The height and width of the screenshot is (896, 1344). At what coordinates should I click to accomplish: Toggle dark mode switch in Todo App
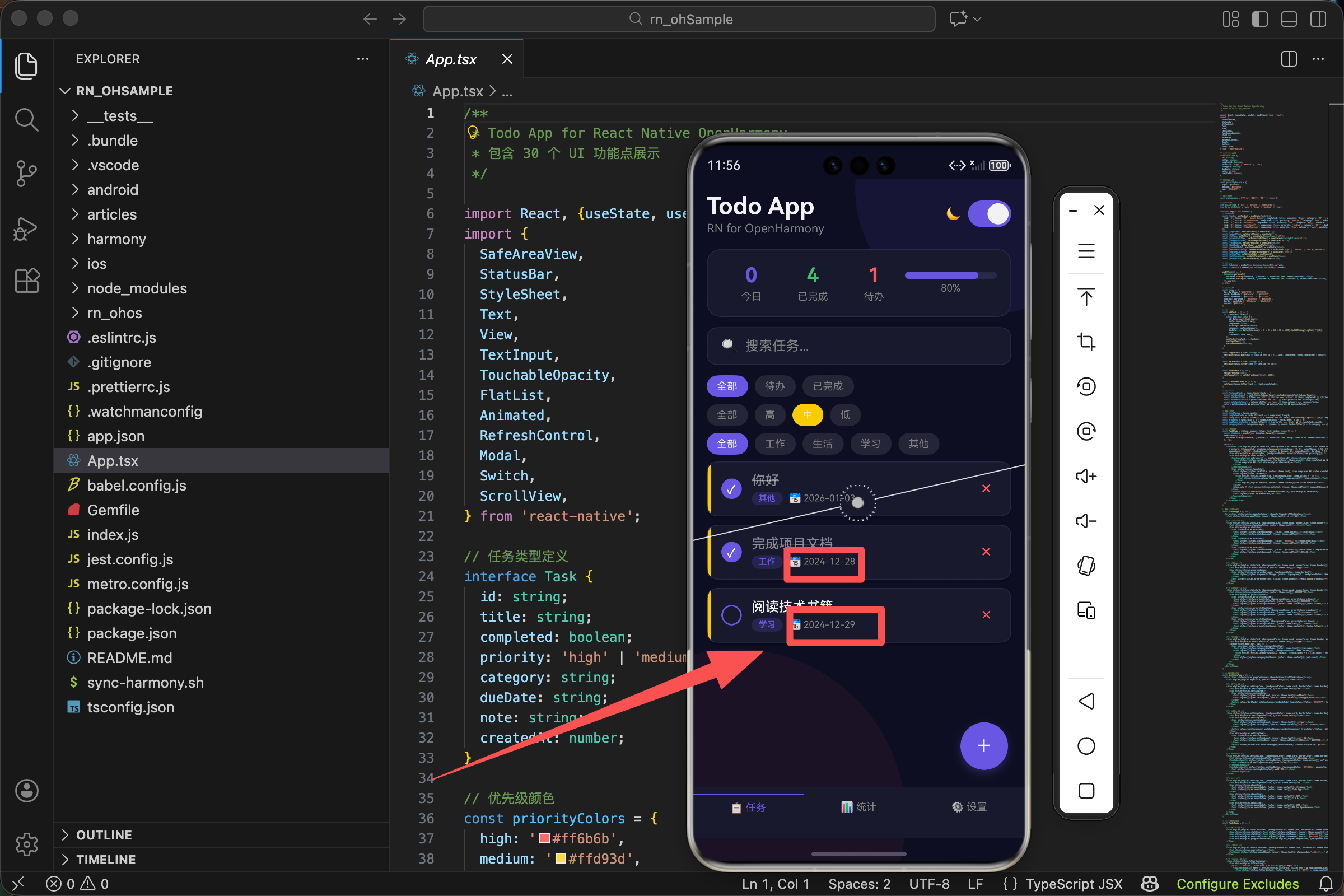click(989, 214)
